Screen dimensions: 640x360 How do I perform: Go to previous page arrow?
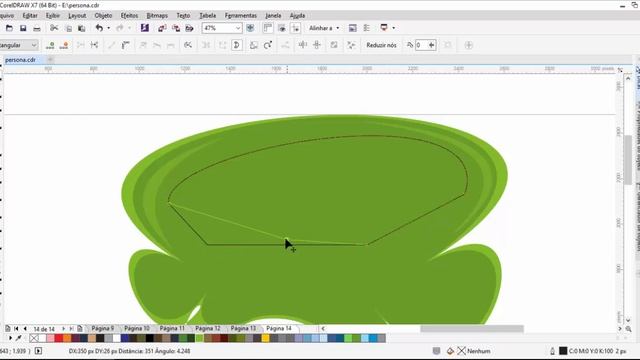pyautogui.click(x=25, y=329)
